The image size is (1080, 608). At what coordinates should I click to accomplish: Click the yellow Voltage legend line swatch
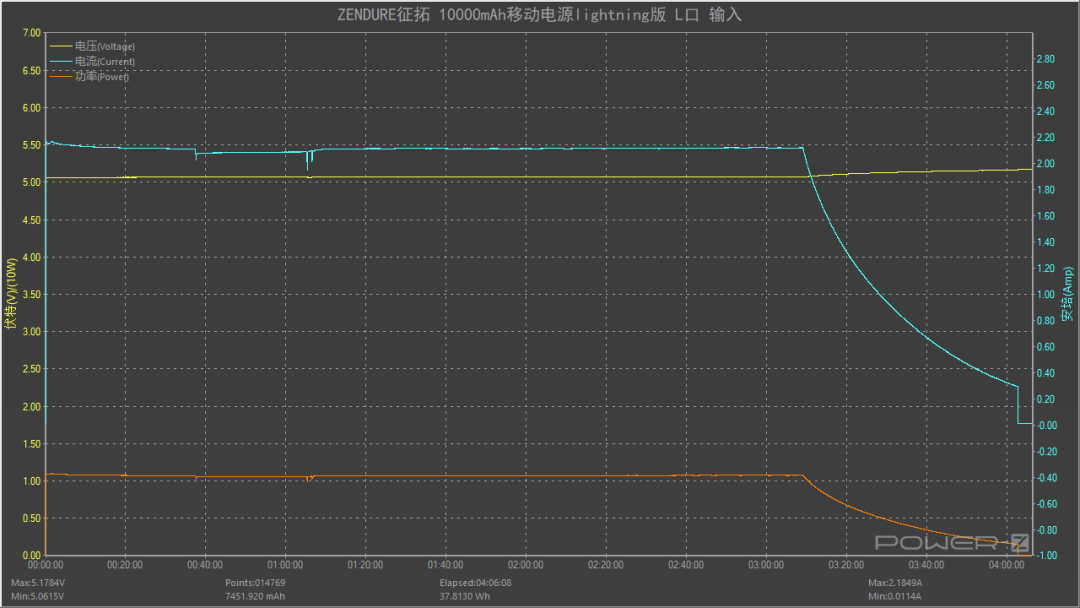click(x=61, y=46)
